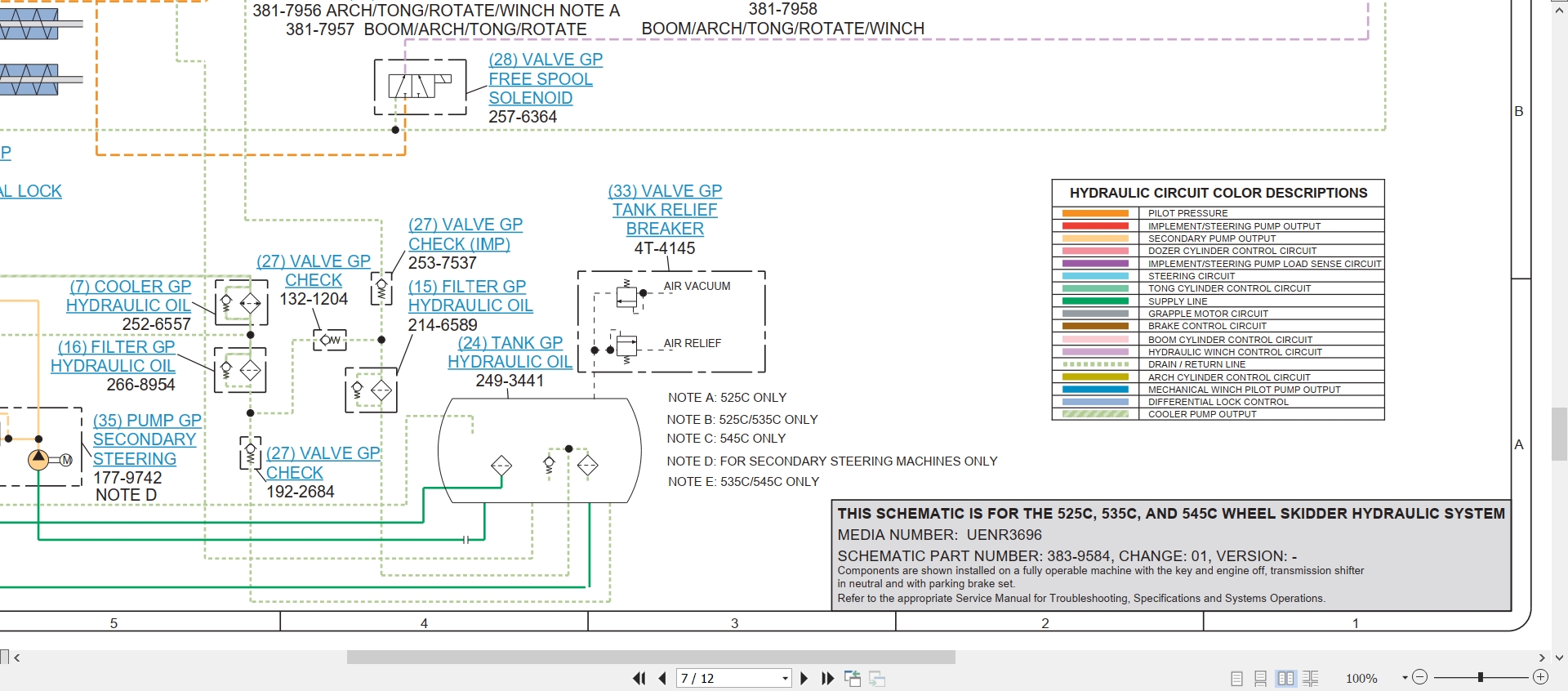Go to the first page
The image size is (1568, 691).
[639, 678]
